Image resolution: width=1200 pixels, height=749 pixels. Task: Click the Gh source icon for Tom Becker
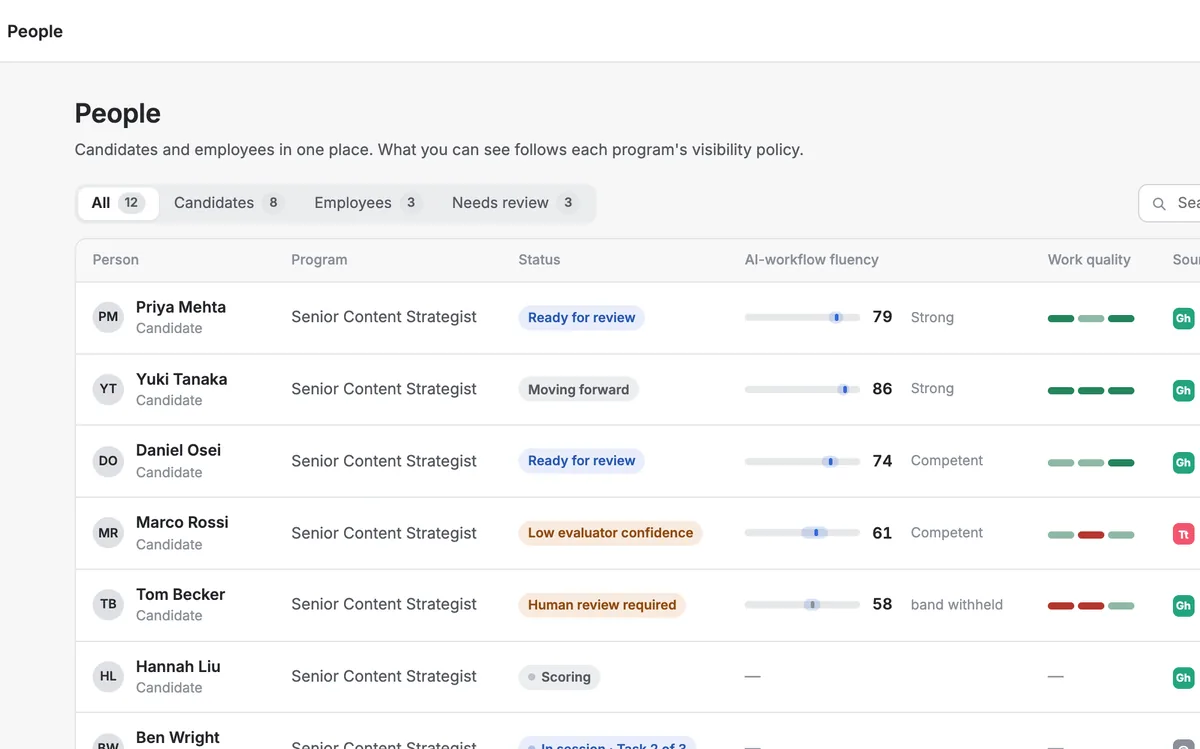pyautogui.click(x=1183, y=605)
